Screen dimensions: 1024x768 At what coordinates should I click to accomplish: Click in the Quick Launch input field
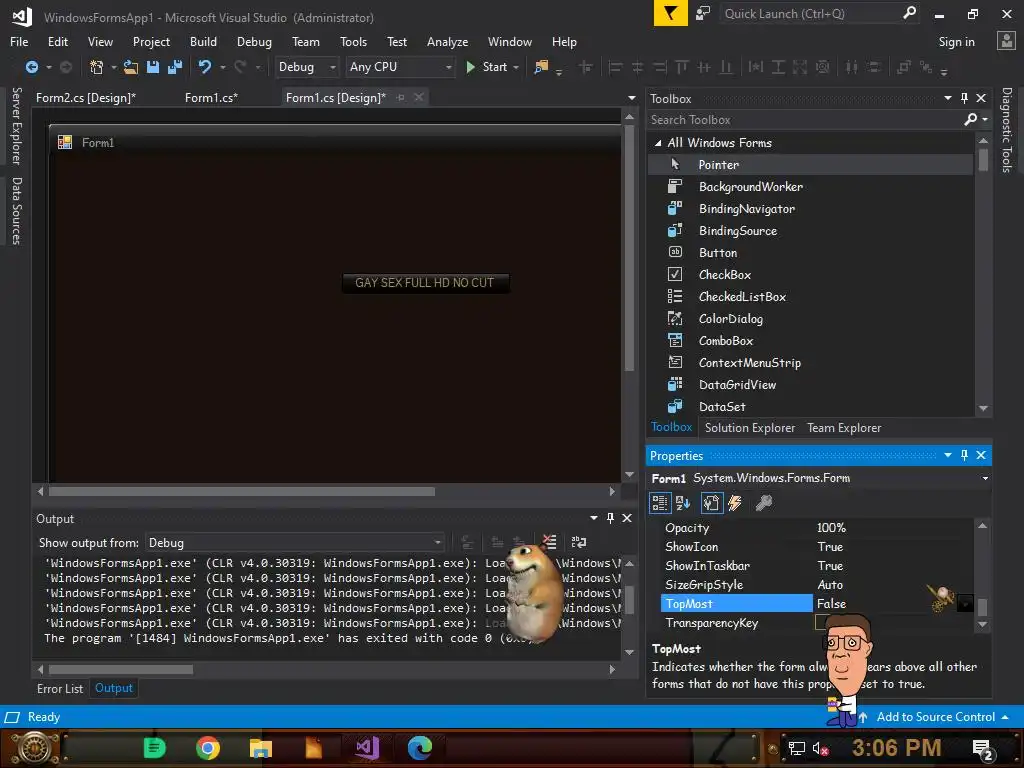coord(810,13)
